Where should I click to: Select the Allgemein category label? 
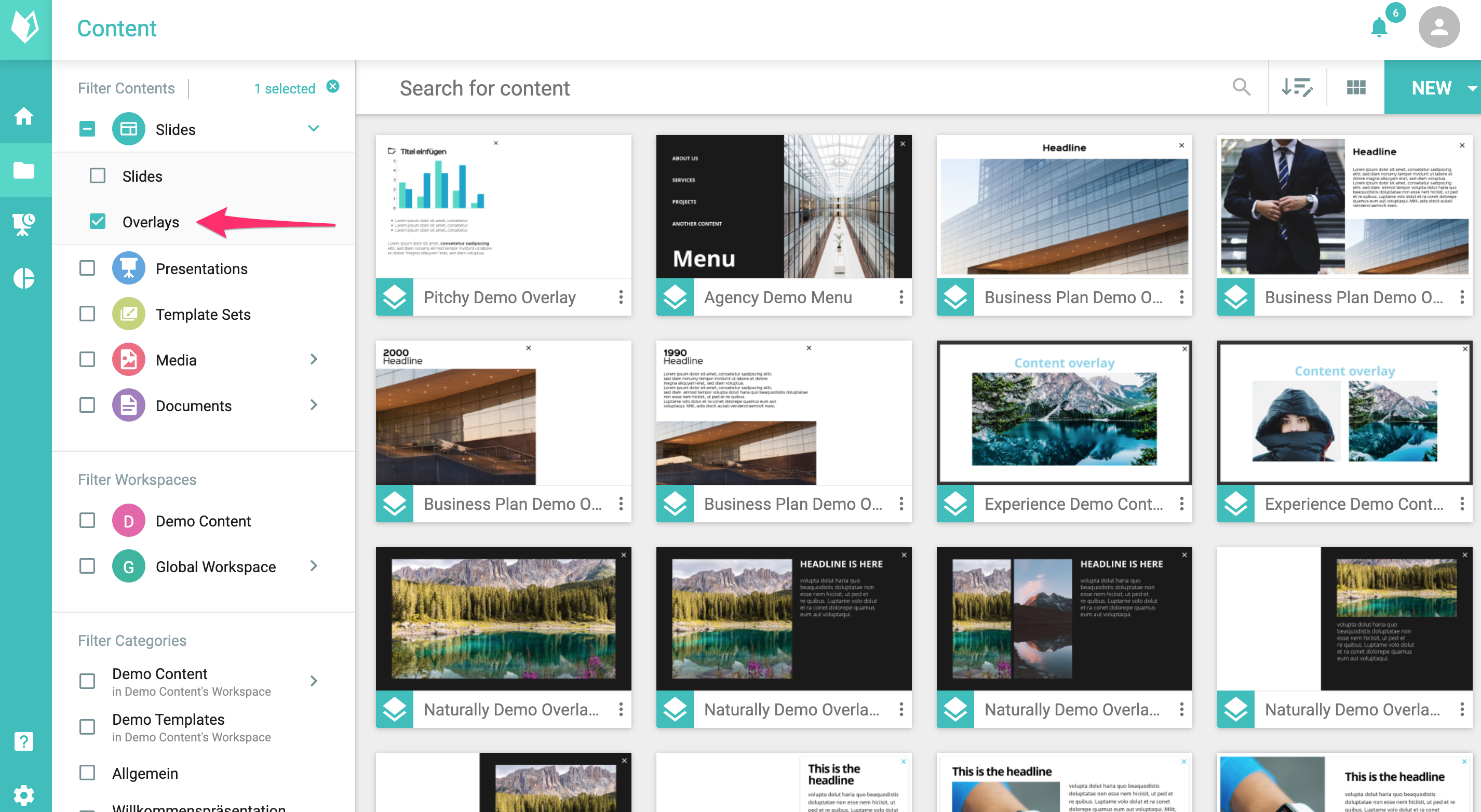[x=145, y=774]
